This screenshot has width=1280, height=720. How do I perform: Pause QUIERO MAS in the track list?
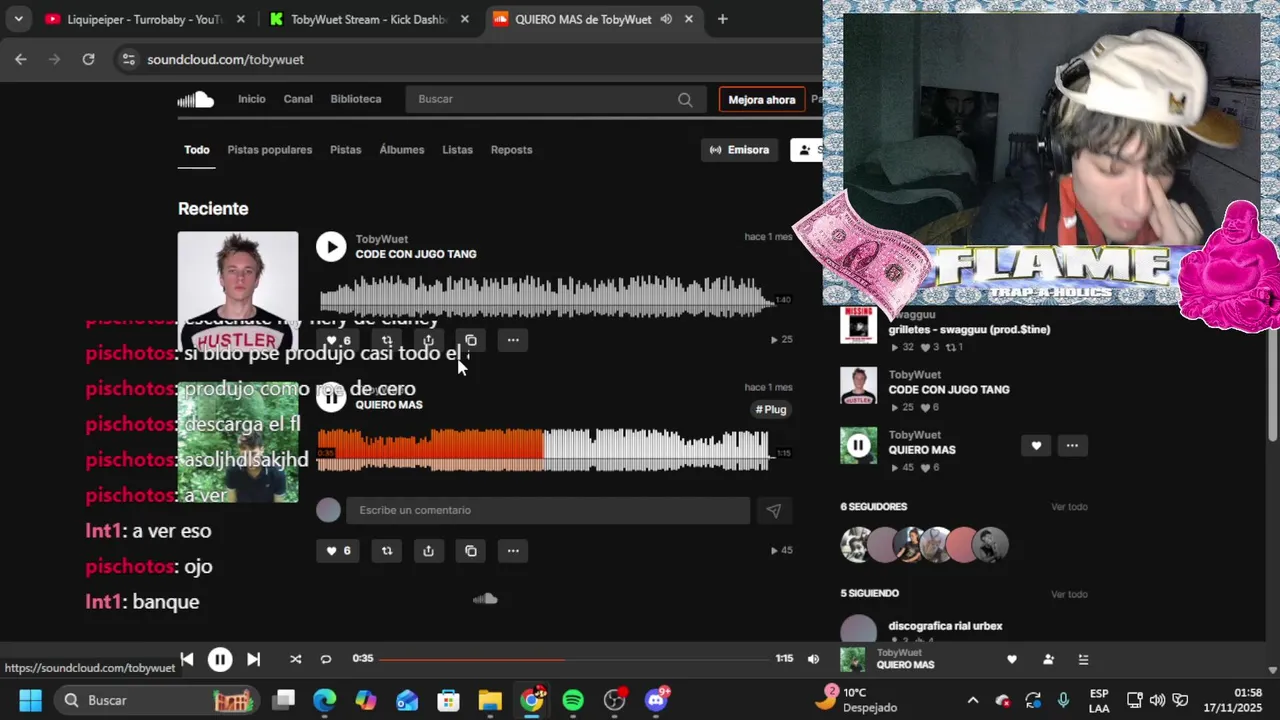(331, 397)
